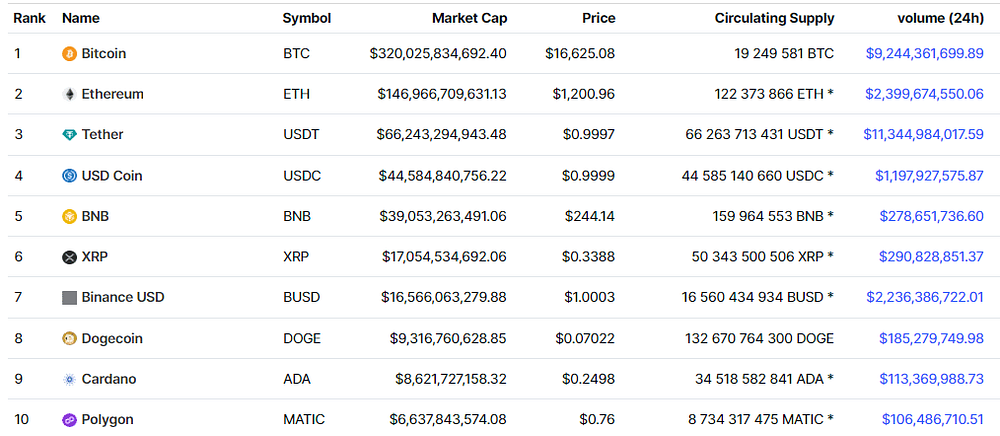Viewport: 1000px width, 436px height.
Task: Open the Ethereum name link
Action: (112, 94)
